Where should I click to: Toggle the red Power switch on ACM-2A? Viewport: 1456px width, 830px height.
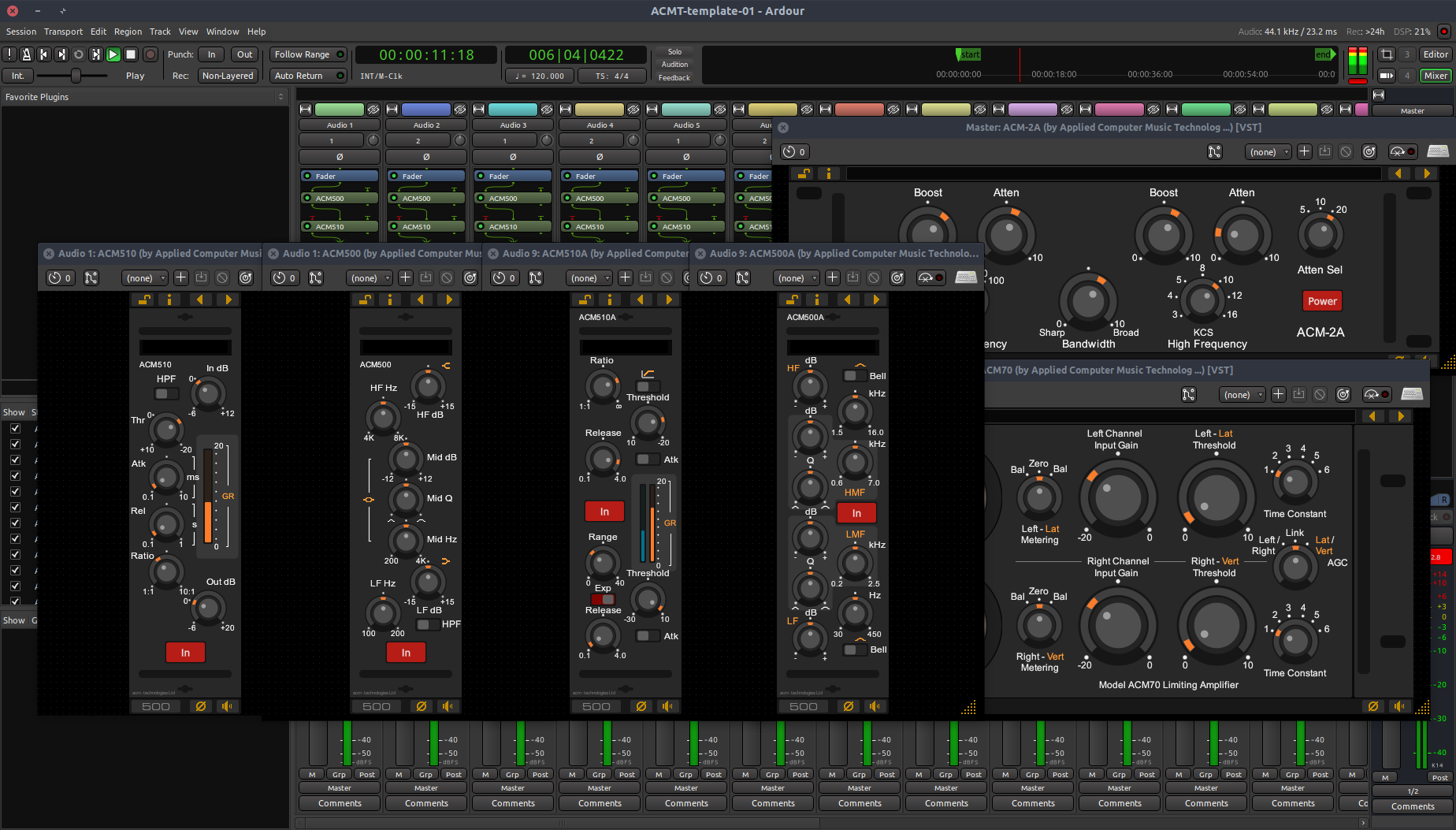pos(1321,301)
